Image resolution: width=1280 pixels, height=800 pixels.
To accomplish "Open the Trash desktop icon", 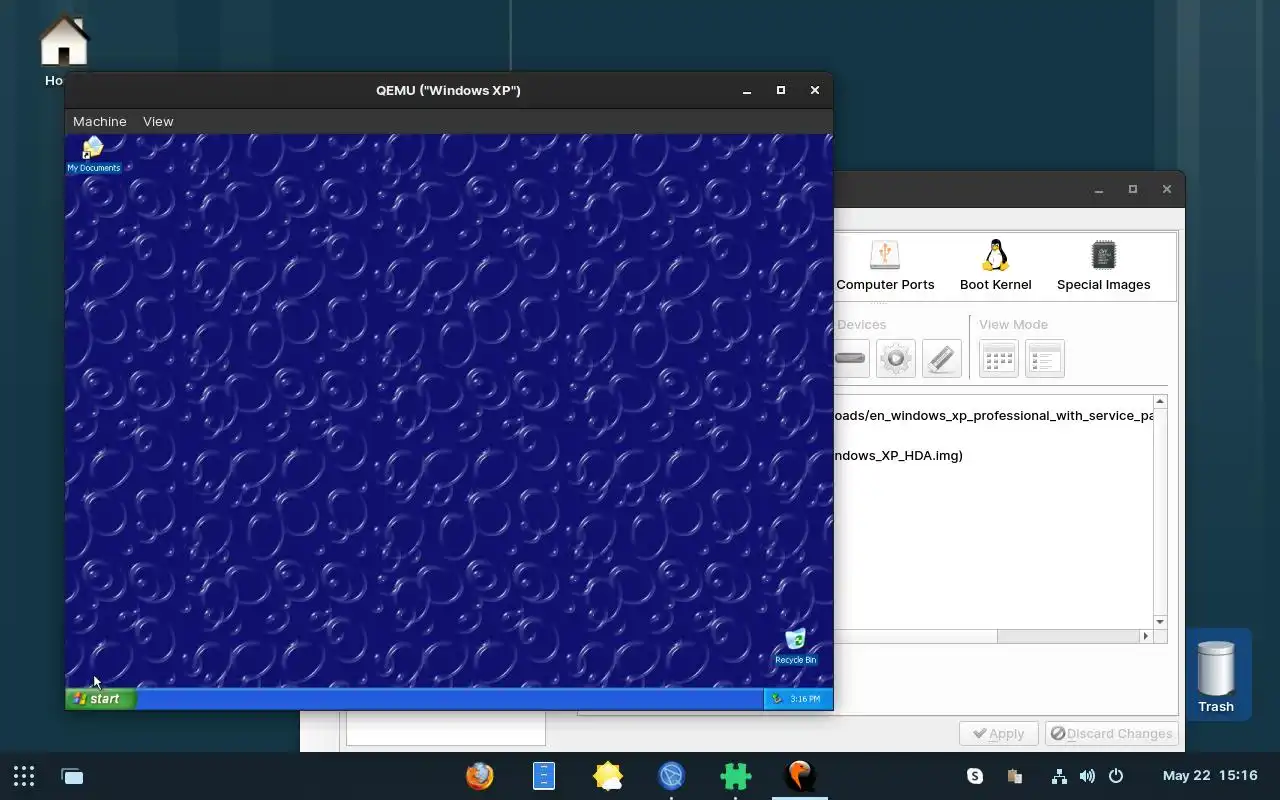I will coord(1216,675).
